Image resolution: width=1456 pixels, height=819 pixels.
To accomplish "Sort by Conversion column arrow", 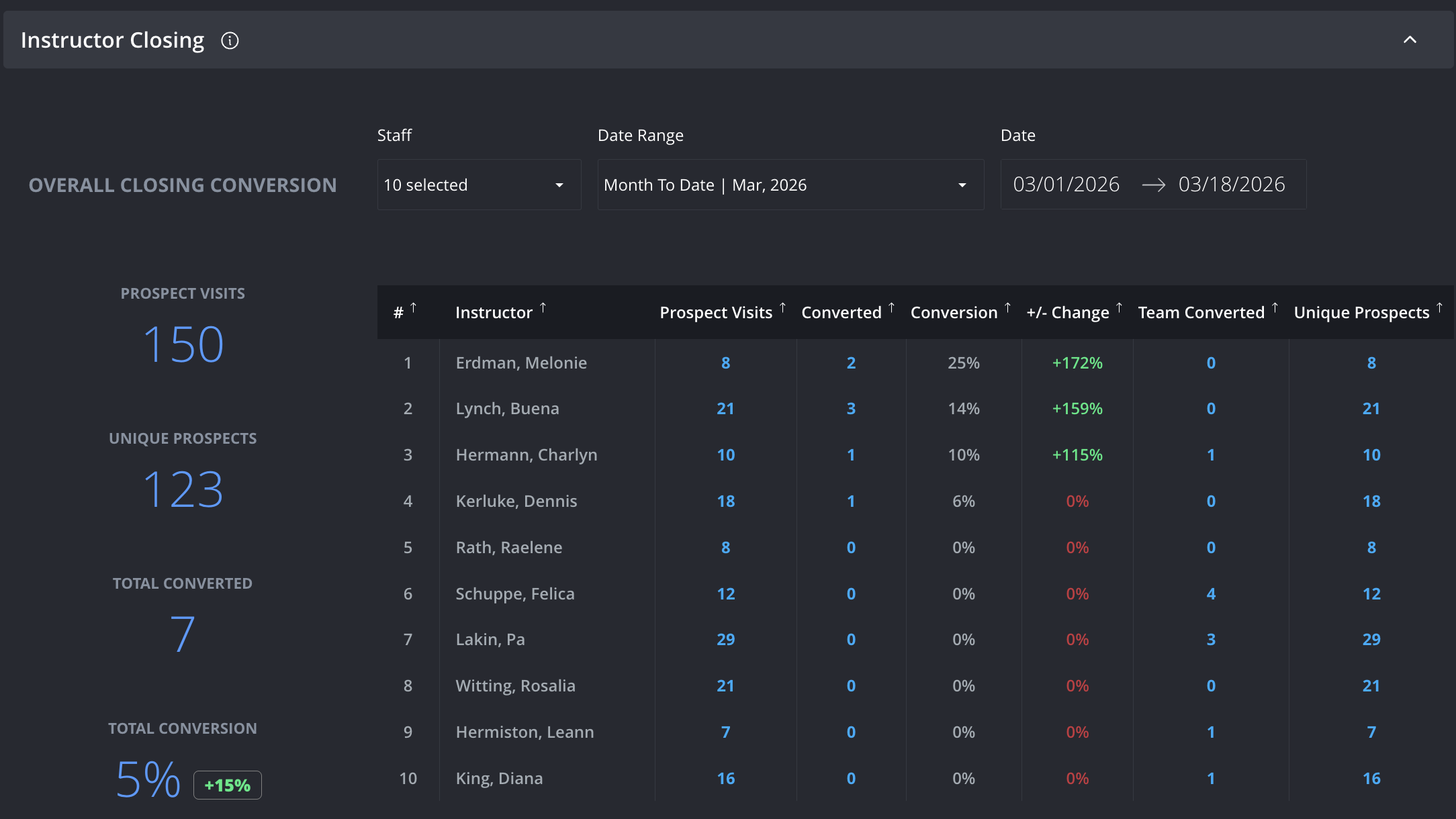I will point(1007,307).
